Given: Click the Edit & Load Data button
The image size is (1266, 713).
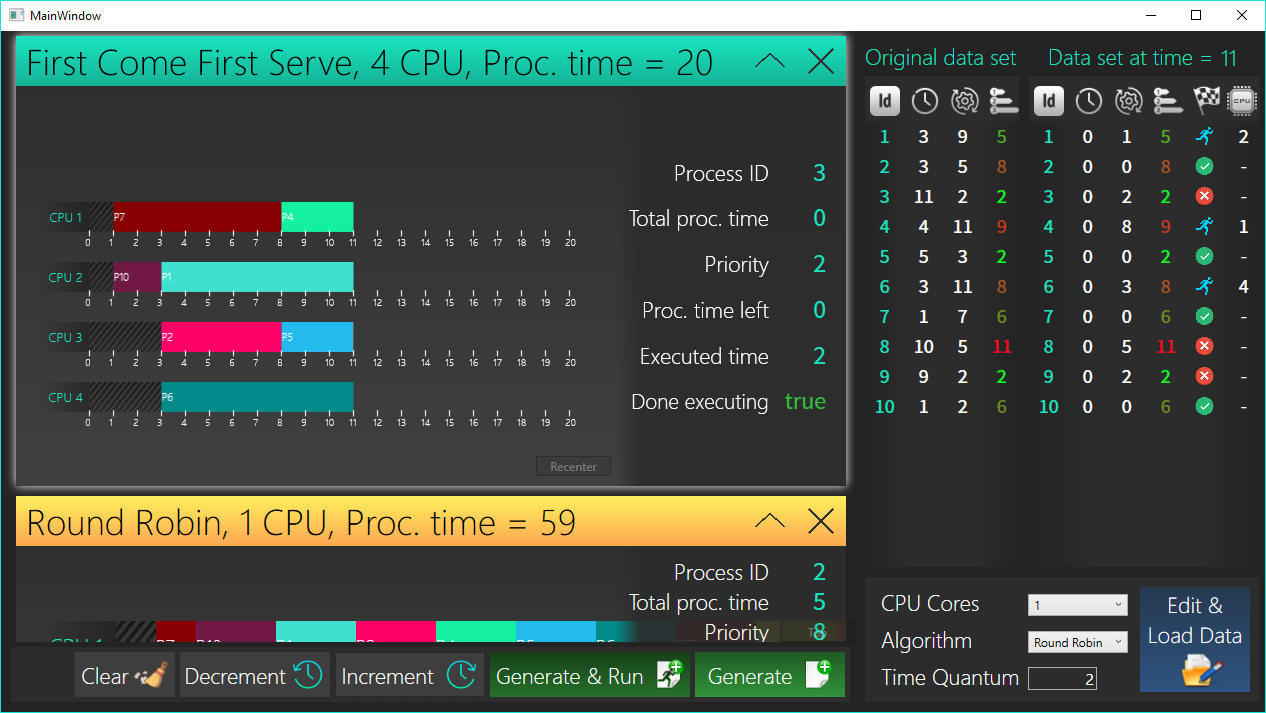Looking at the screenshot, I should point(1195,640).
